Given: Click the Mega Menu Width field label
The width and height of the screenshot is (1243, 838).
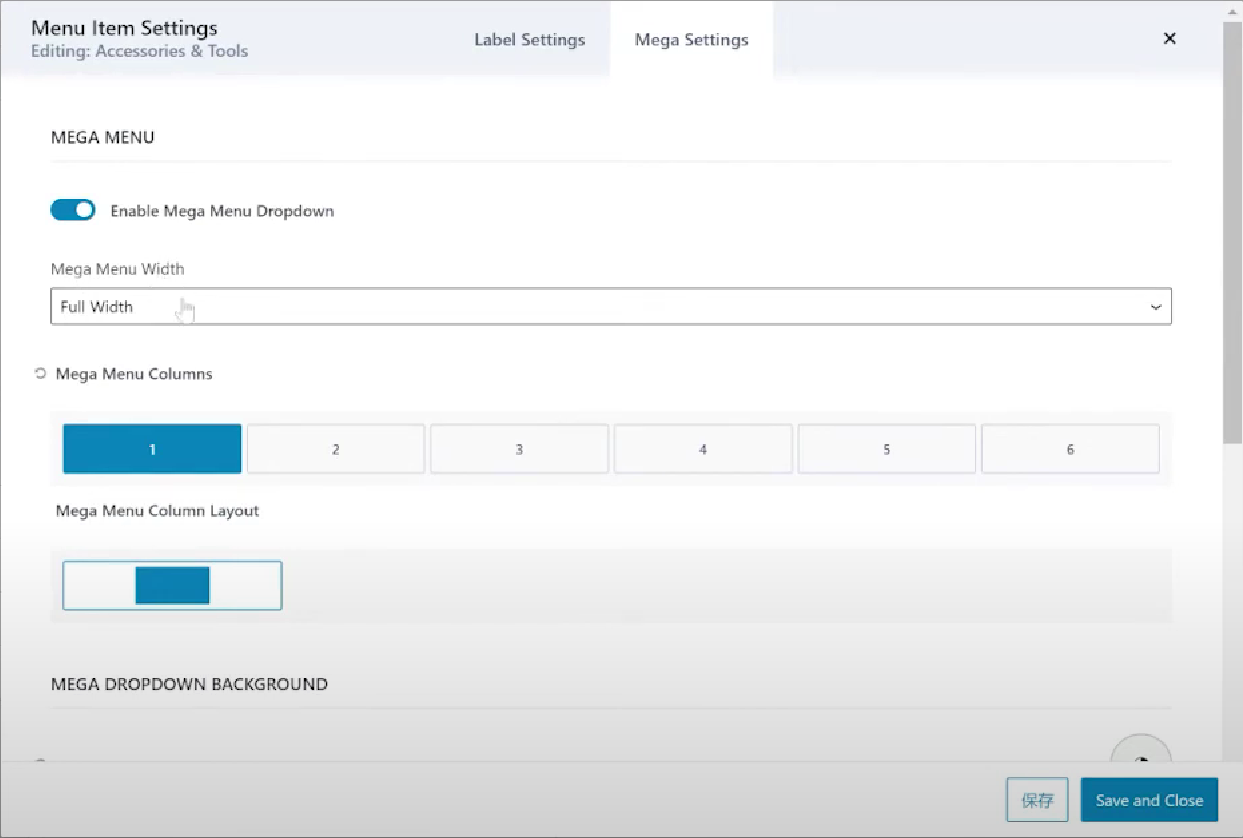Looking at the screenshot, I should click(117, 269).
